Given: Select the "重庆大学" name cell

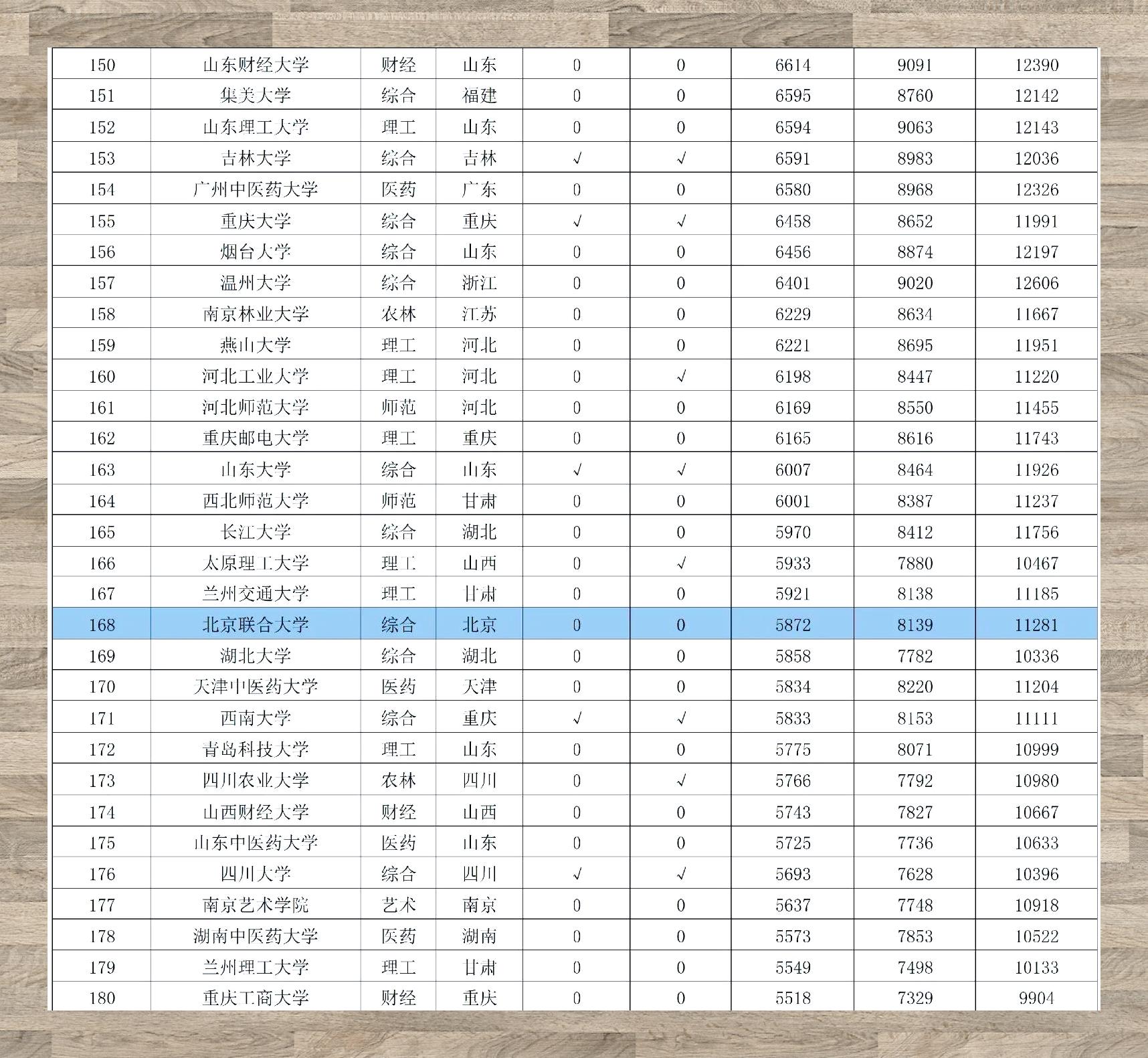Looking at the screenshot, I should 256,221.
